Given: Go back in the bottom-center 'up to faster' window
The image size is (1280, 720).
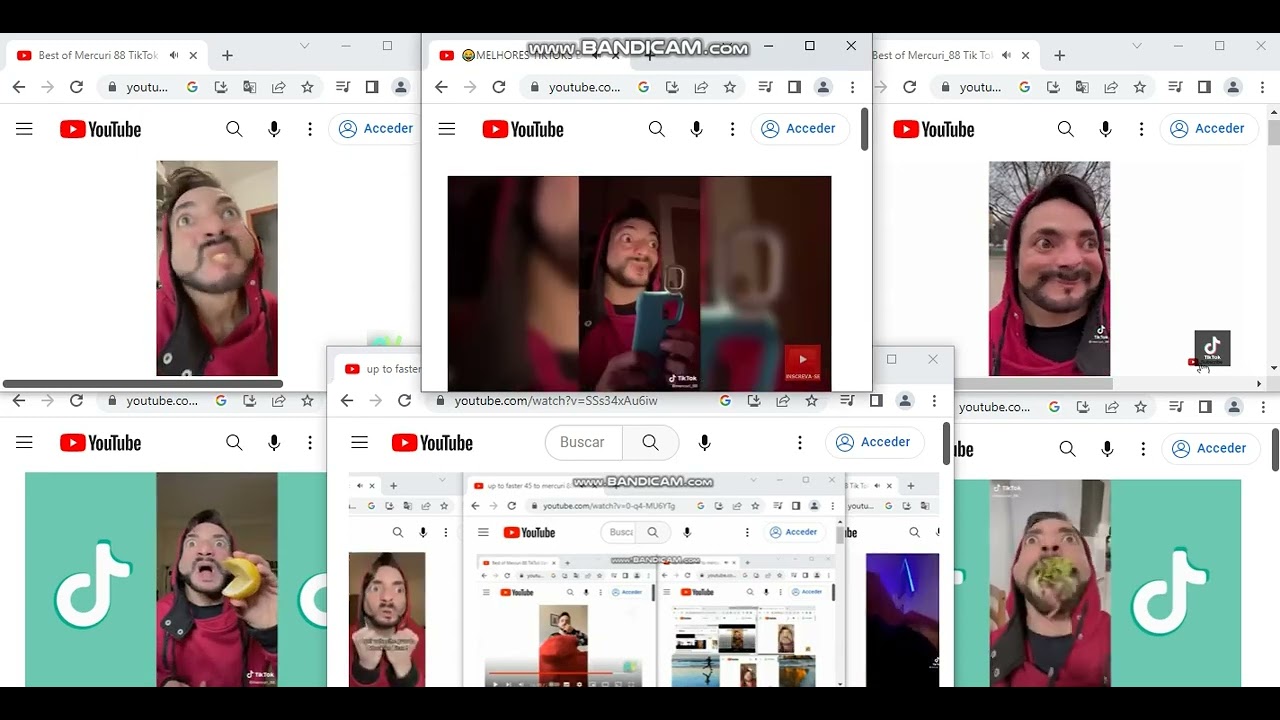Looking at the screenshot, I should tap(347, 401).
